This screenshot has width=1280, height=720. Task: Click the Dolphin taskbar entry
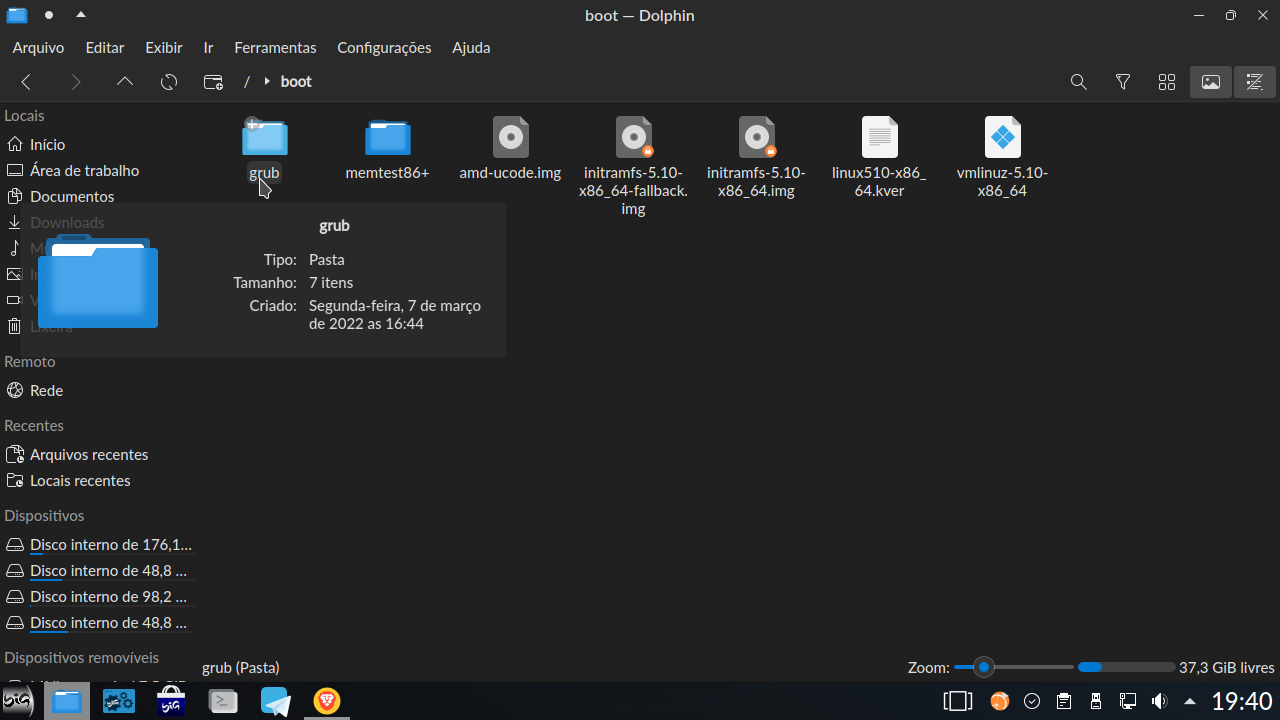point(67,701)
